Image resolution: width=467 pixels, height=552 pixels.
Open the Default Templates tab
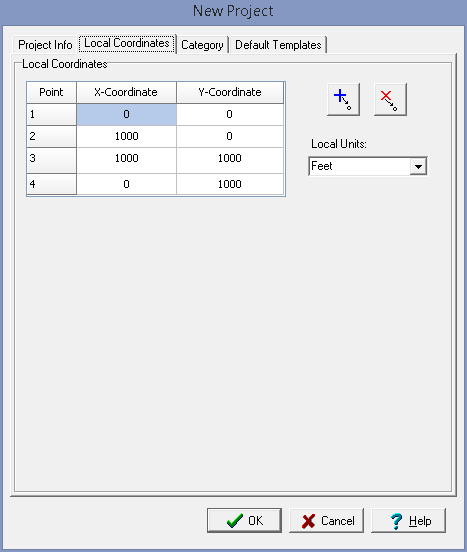[x=278, y=45]
